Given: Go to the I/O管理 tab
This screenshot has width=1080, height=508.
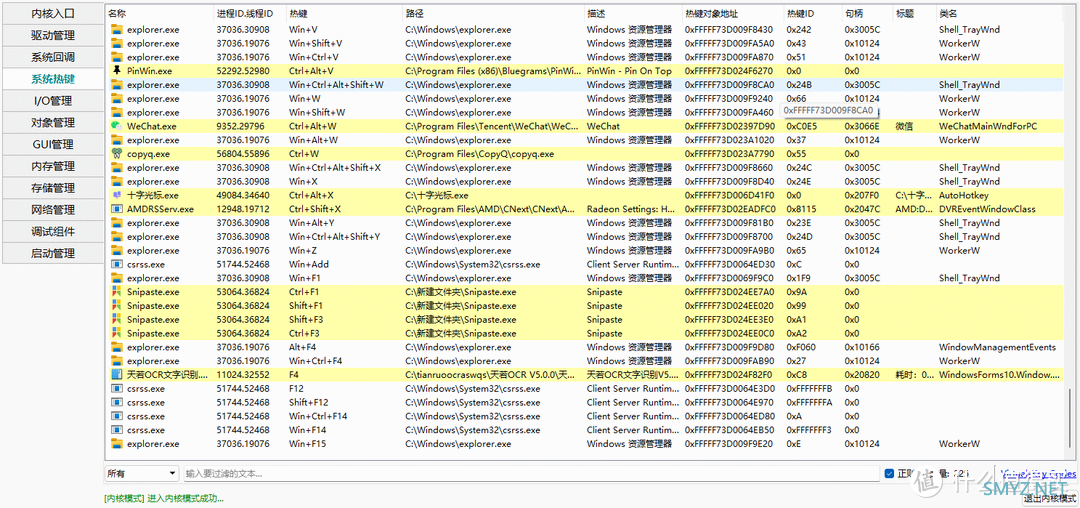Looking at the screenshot, I should pyautogui.click(x=53, y=100).
